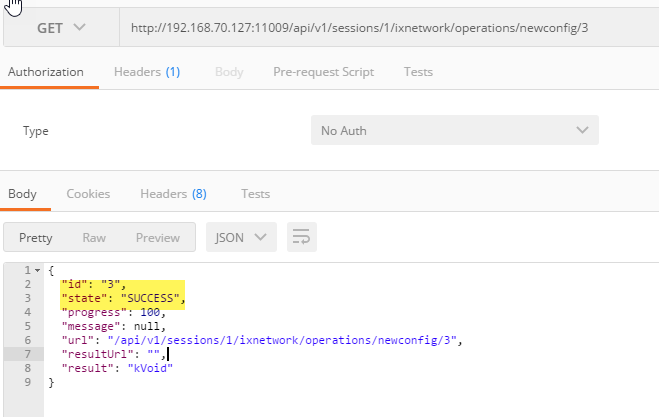The width and height of the screenshot is (659, 417).
Task: Switch to the Authorization tab
Action: coord(45,72)
